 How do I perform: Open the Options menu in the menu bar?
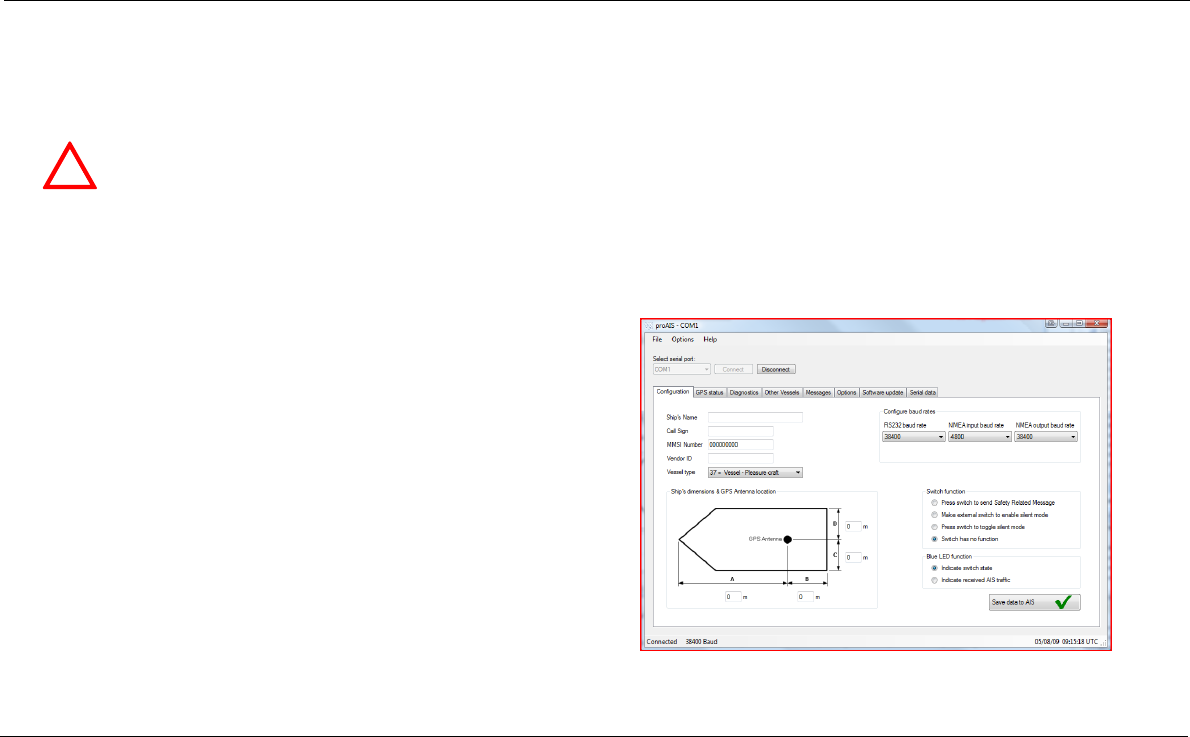(x=682, y=339)
